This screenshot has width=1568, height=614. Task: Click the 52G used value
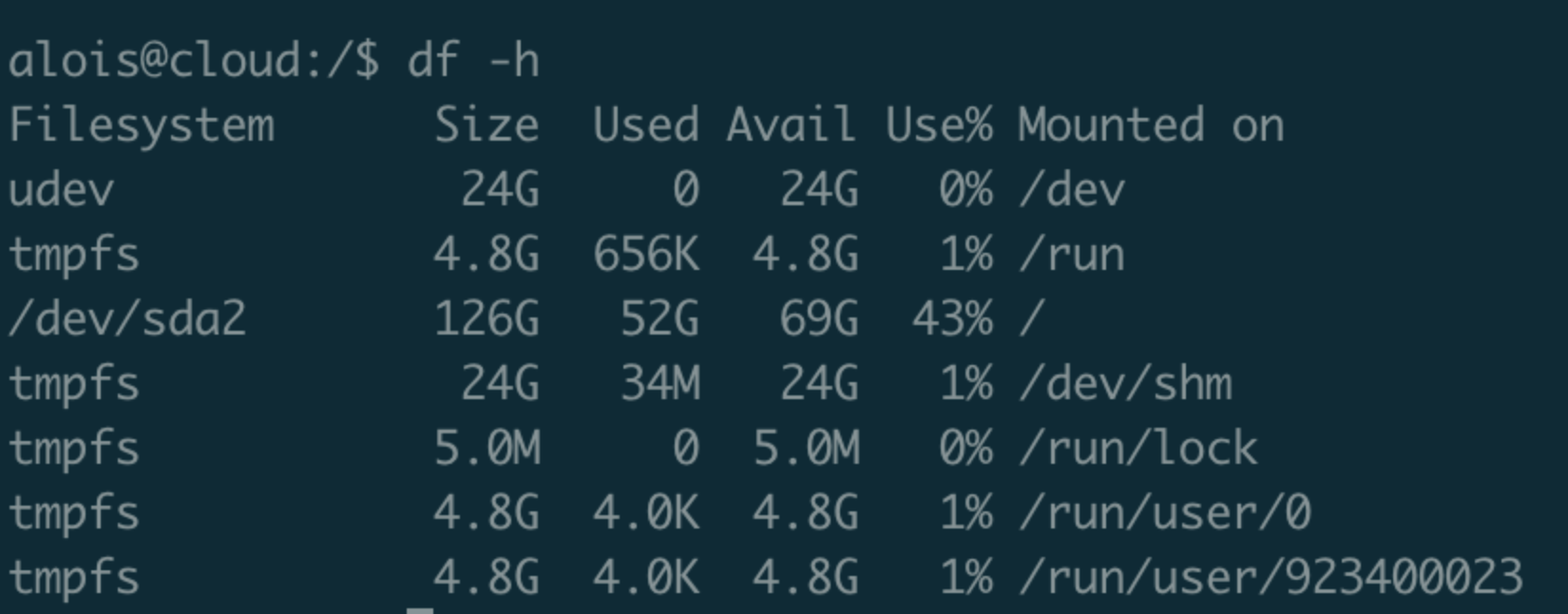tap(660, 318)
